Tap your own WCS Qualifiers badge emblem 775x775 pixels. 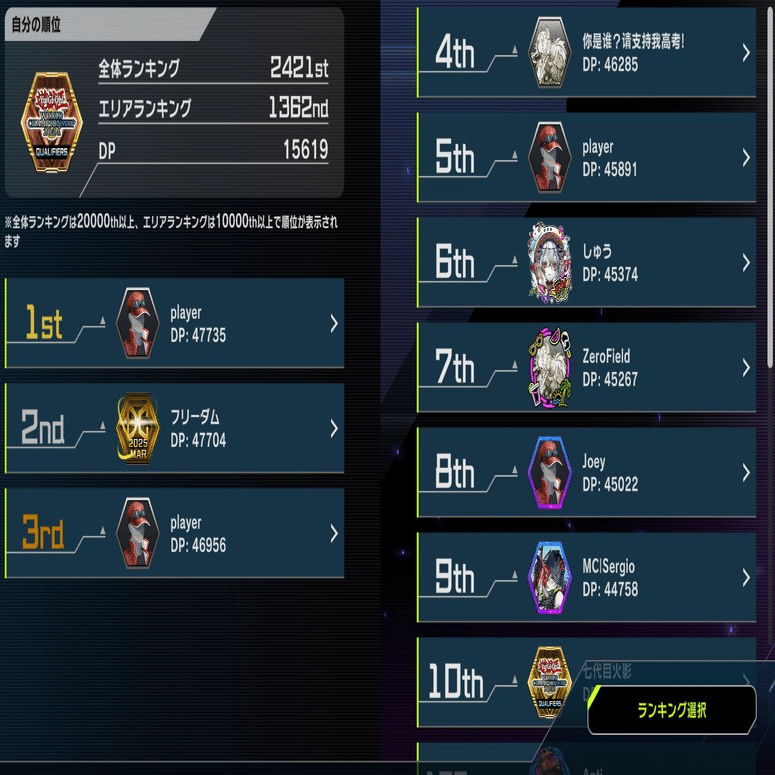pyautogui.click(x=51, y=122)
